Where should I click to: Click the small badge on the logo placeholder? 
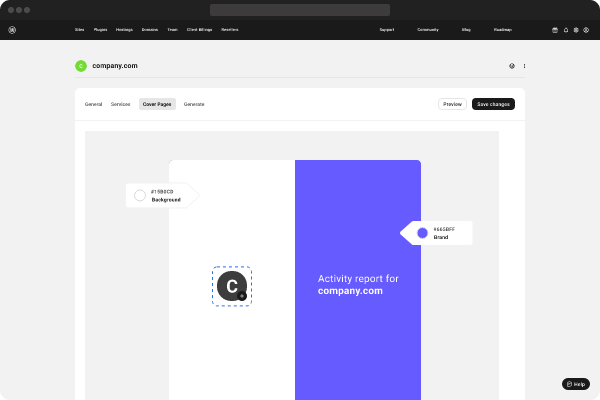[242, 296]
